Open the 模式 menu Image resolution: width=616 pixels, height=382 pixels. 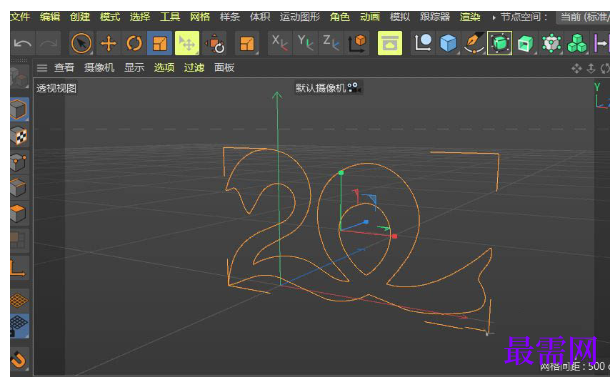click(x=110, y=17)
